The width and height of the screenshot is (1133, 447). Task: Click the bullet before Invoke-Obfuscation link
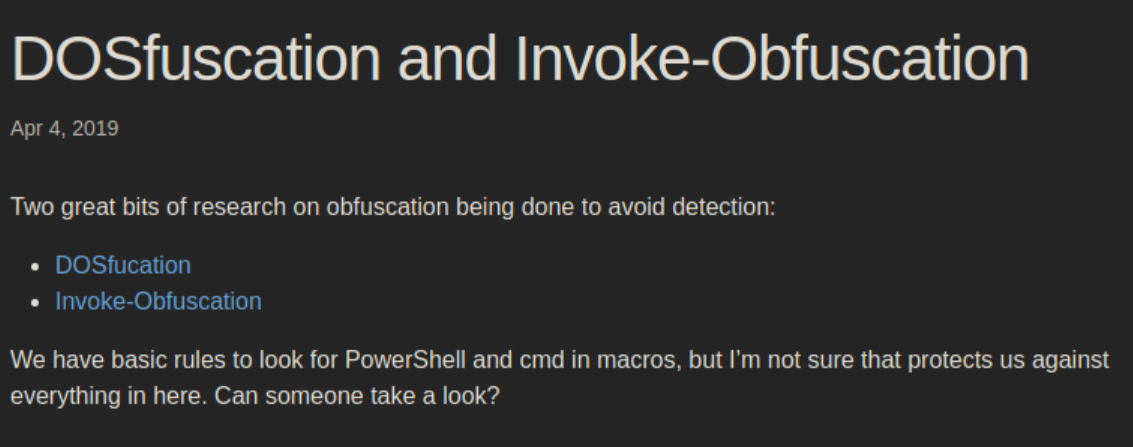click(x=36, y=302)
